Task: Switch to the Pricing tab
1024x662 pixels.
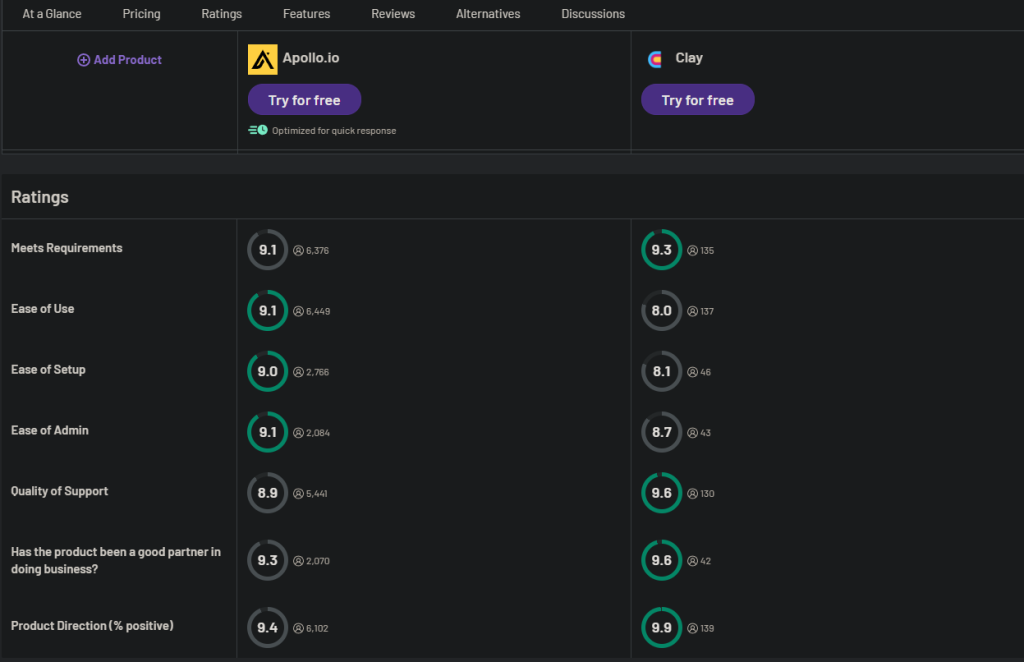Action: (x=141, y=14)
